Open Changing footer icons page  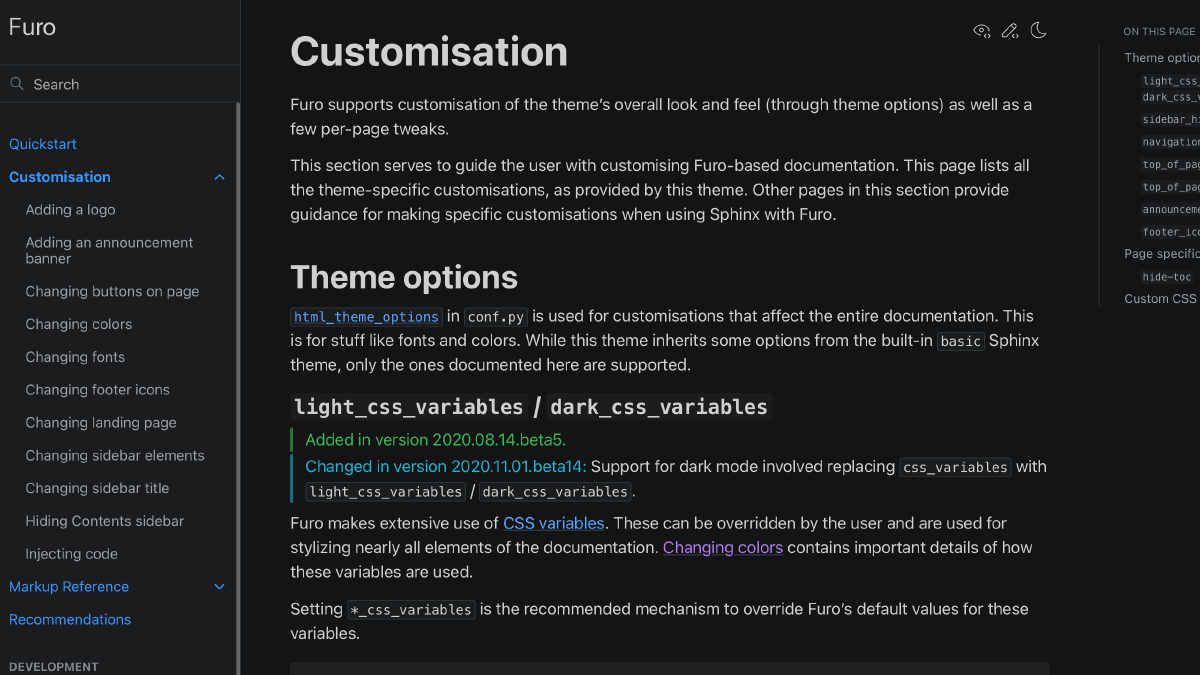pyautogui.click(x=98, y=390)
